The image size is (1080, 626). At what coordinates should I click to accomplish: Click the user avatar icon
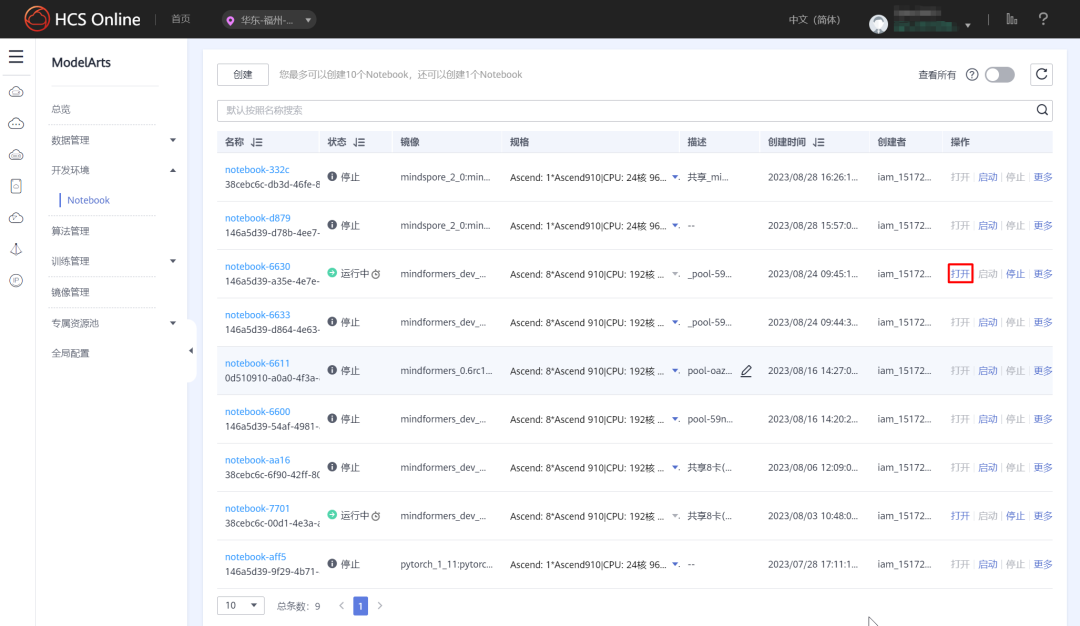click(878, 24)
